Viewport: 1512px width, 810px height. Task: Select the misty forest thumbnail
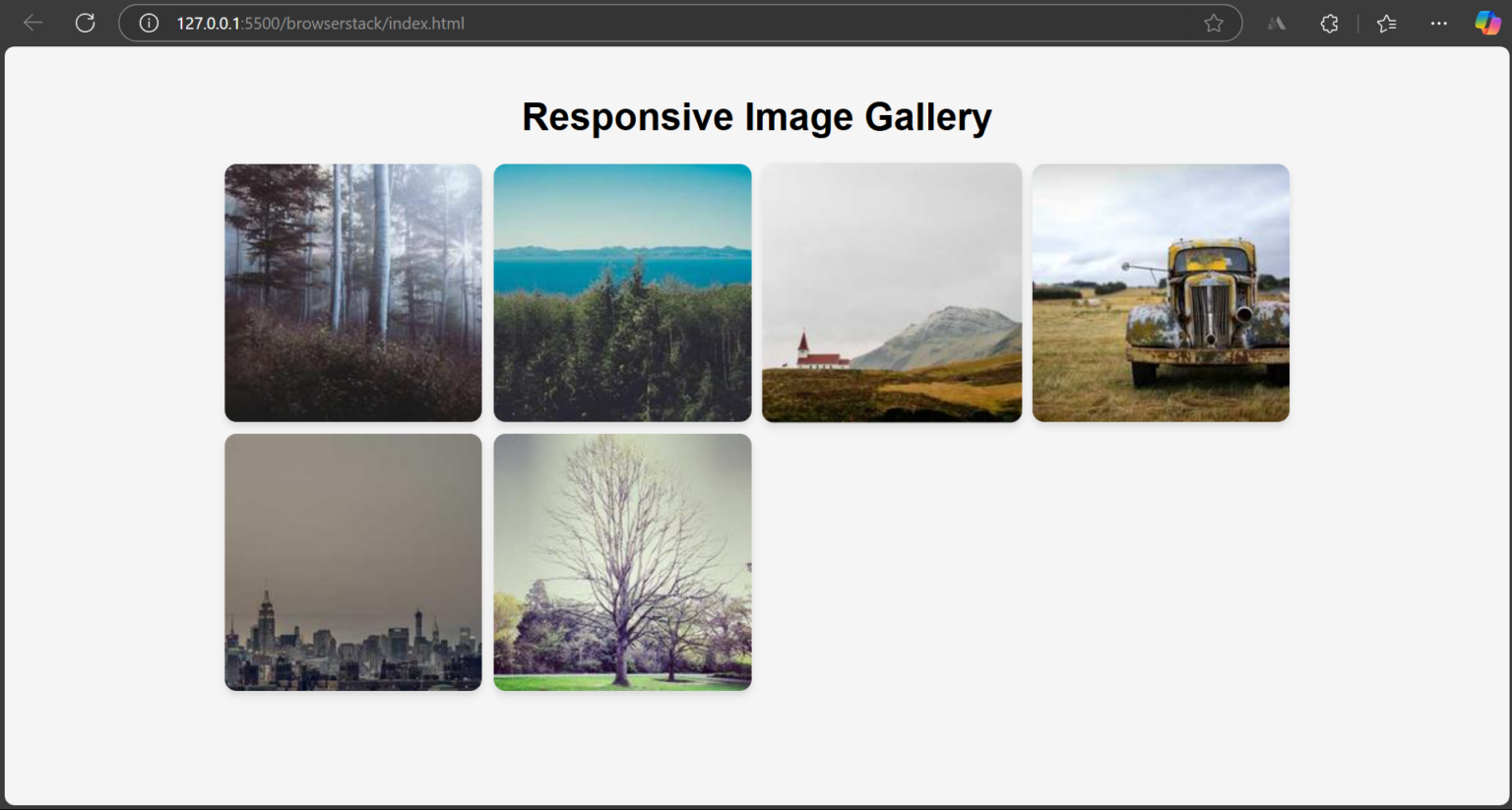tap(352, 292)
